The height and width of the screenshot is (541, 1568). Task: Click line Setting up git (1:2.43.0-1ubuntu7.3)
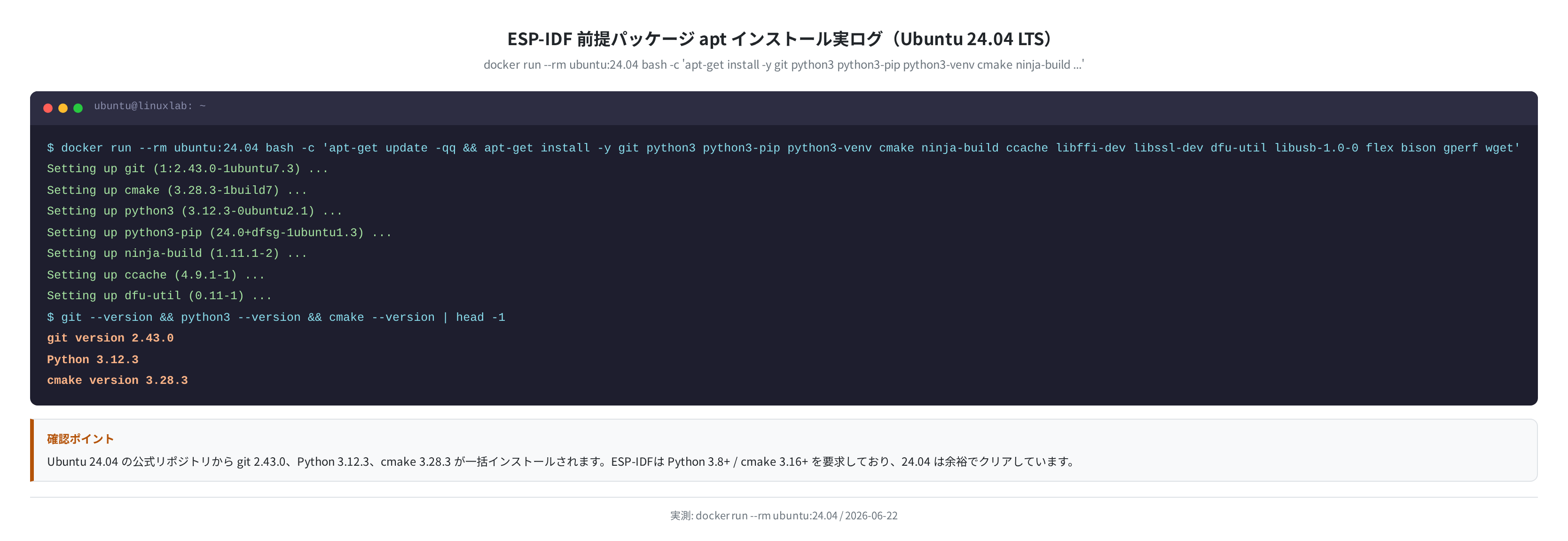pyautogui.click(x=188, y=169)
